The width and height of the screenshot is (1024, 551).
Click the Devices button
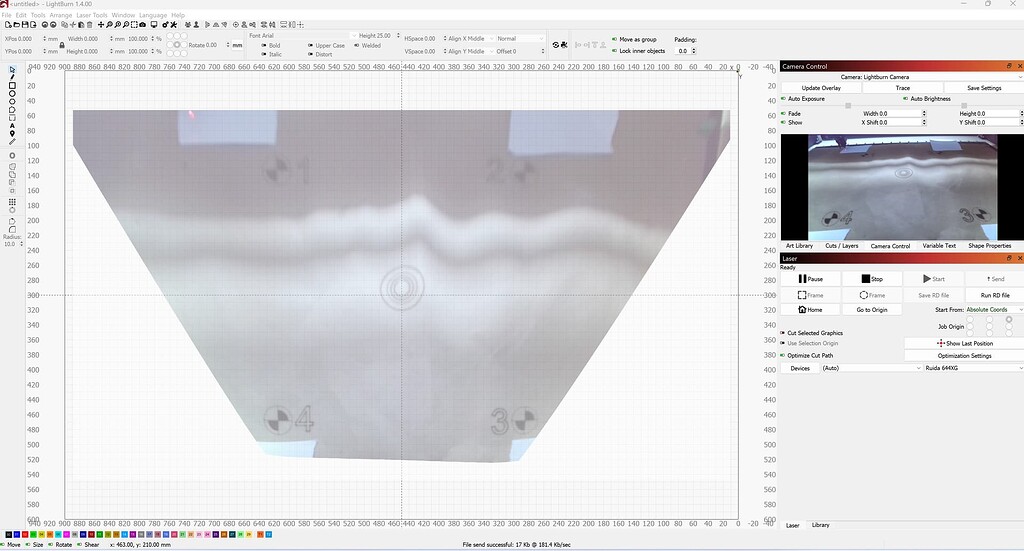[800, 368]
